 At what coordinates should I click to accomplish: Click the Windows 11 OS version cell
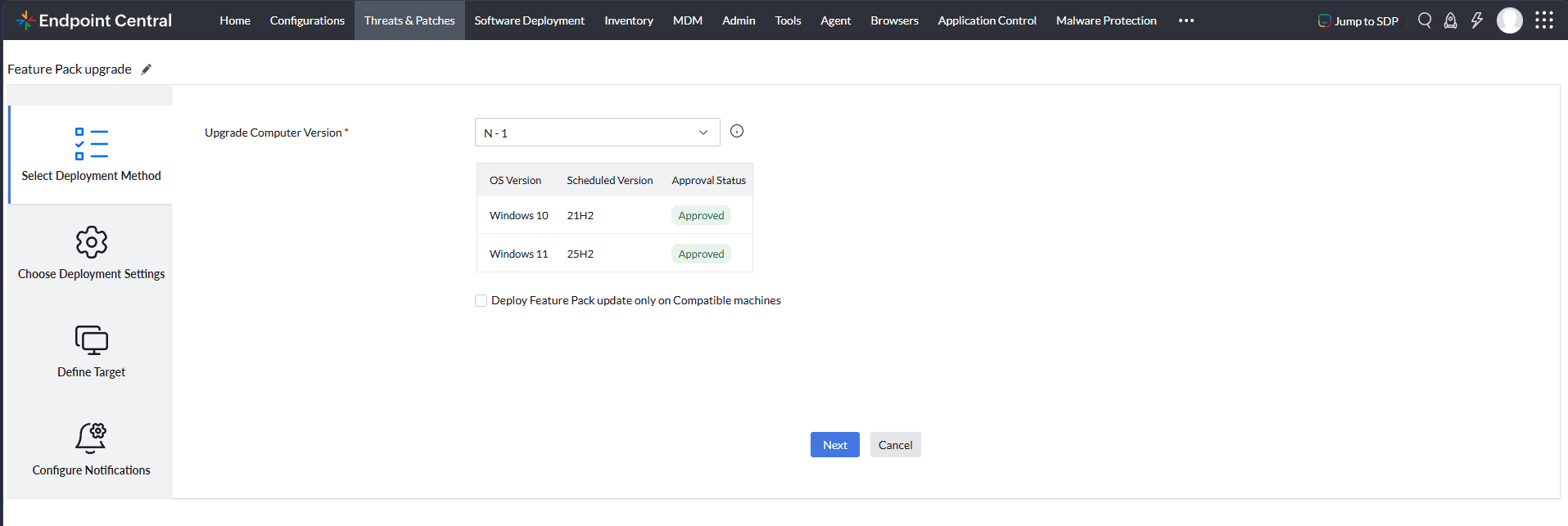(x=519, y=254)
